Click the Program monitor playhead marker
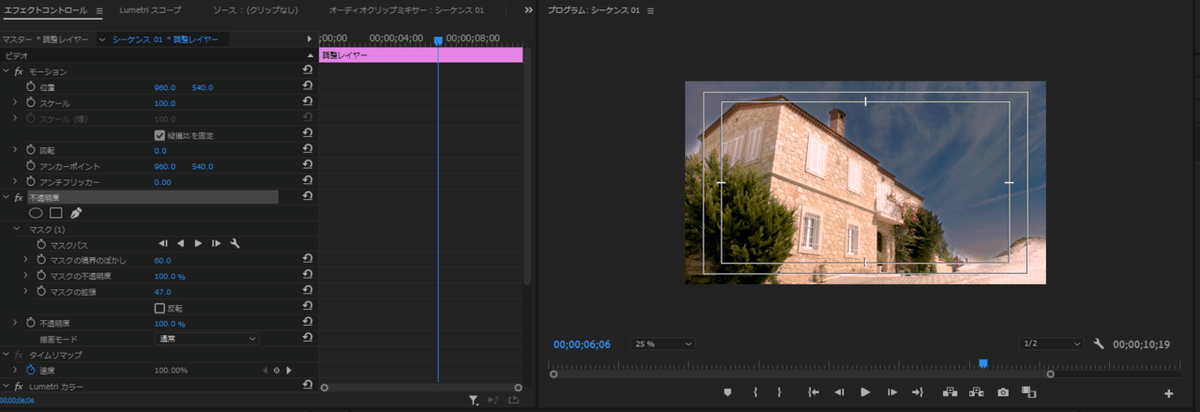Screen dimensions: 1200x412 pyautogui.click(x=983, y=364)
